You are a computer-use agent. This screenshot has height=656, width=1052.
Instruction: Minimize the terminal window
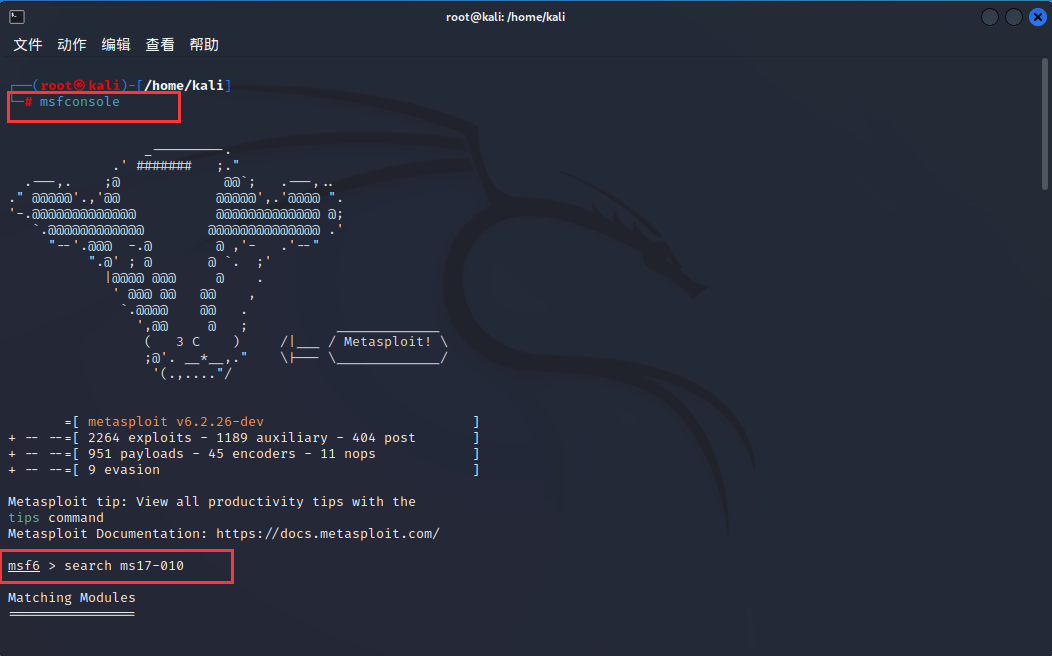[990, 17]
